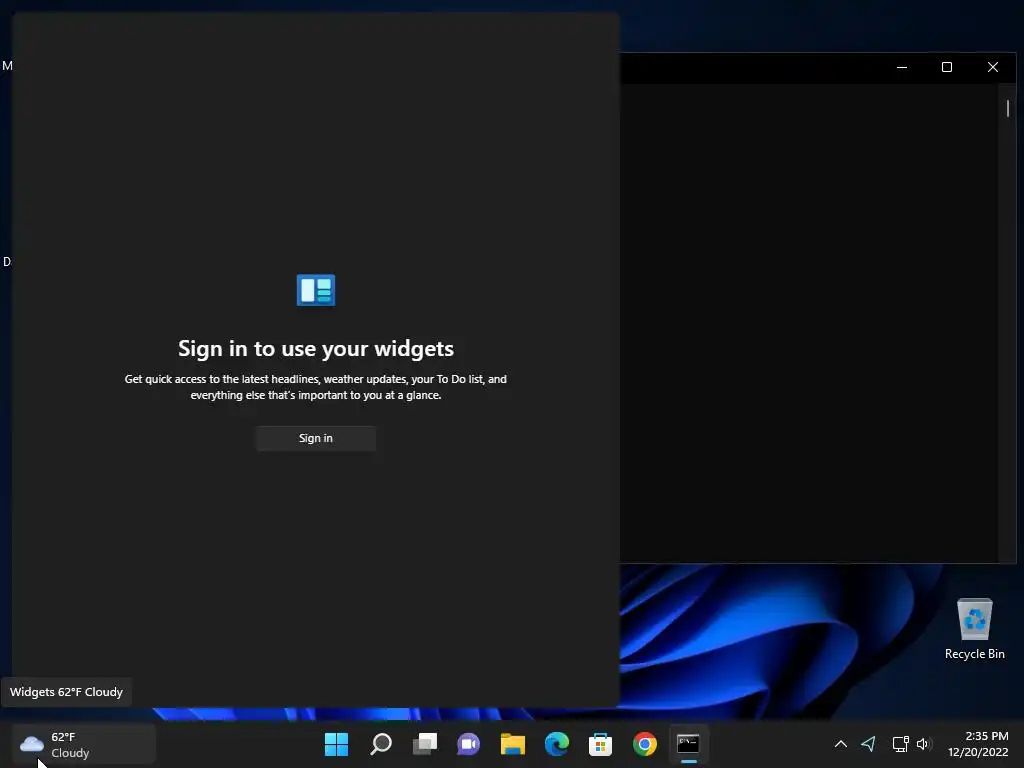The width and height of the screenshot is (1024, 768).
Task: Open the volume speaker tray icon
Action: pyautogui.click(x=923, y=744)
